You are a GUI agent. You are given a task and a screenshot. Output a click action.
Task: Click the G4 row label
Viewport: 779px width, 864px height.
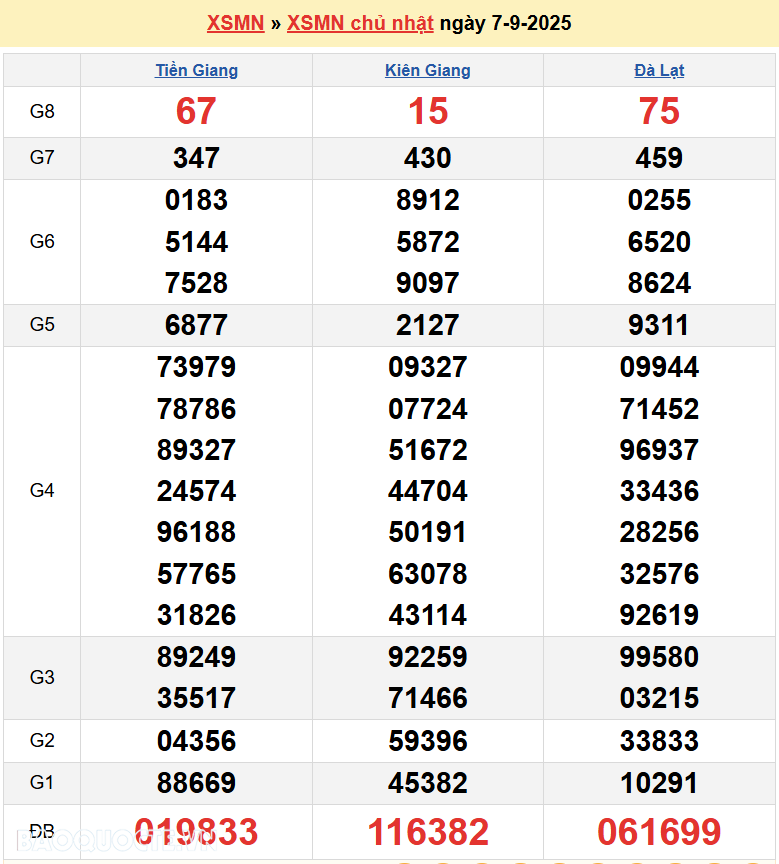click(42, 491)
